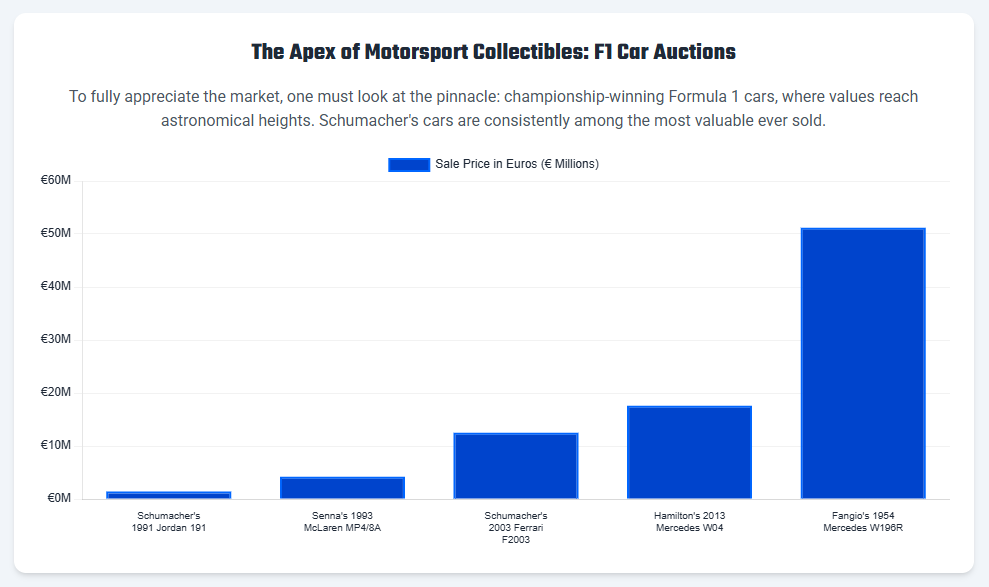Click the €10M y-axis label

click(x=55, y=446)
